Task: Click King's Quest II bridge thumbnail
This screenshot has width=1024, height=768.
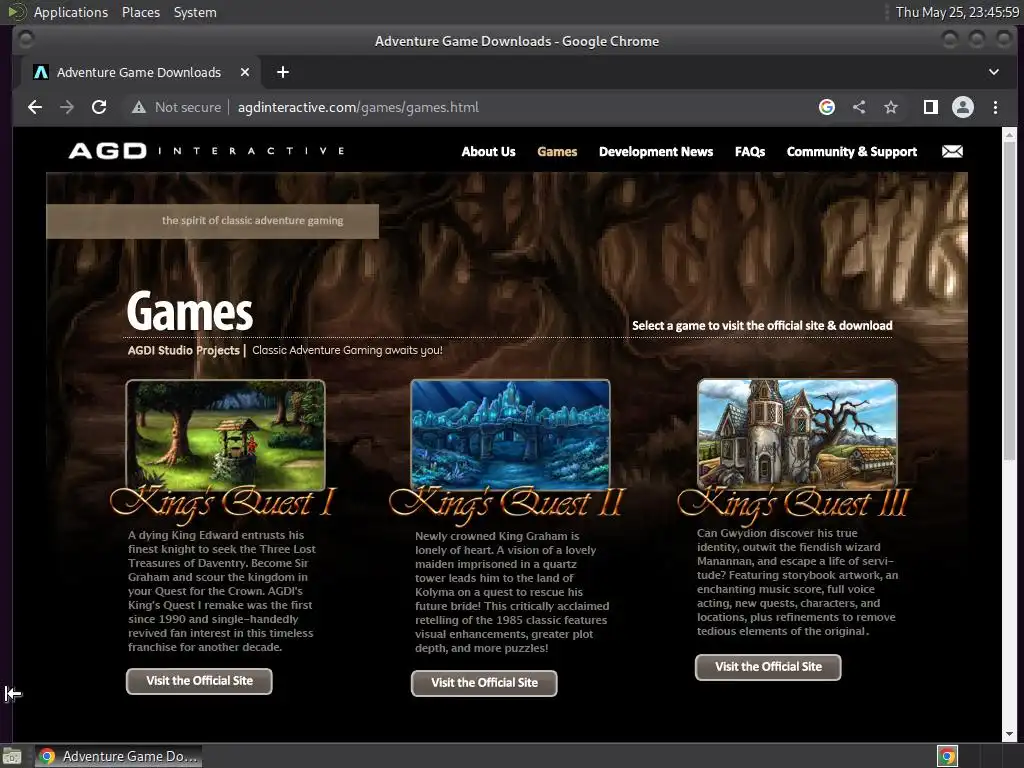Action: [511, 434]
